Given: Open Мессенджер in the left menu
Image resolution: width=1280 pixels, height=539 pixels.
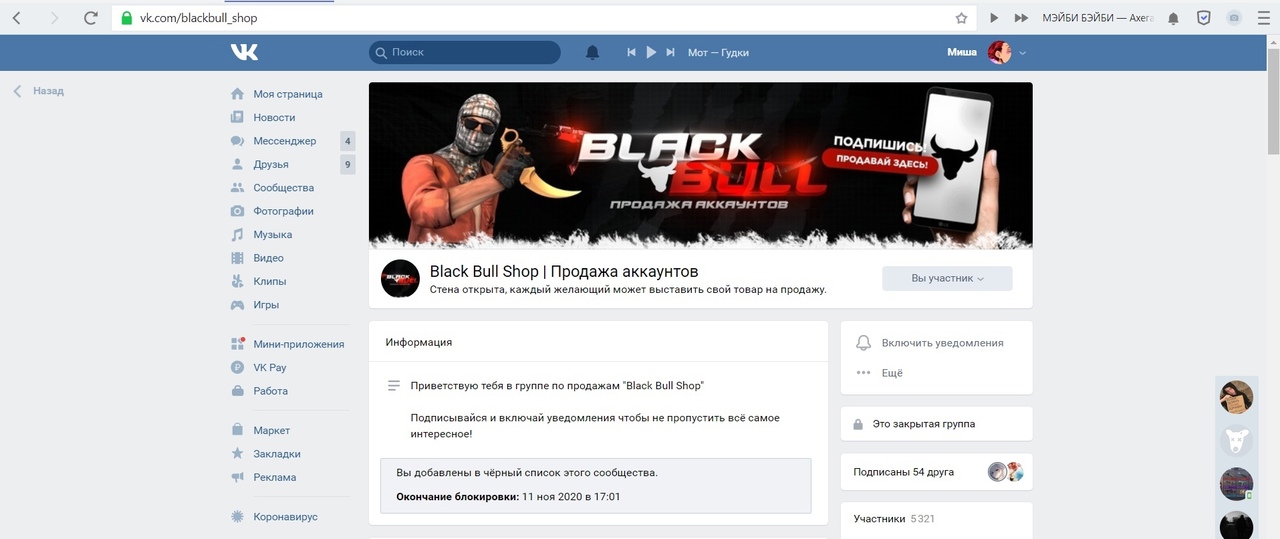Looking at the screenshot, I should pos(285,141).
